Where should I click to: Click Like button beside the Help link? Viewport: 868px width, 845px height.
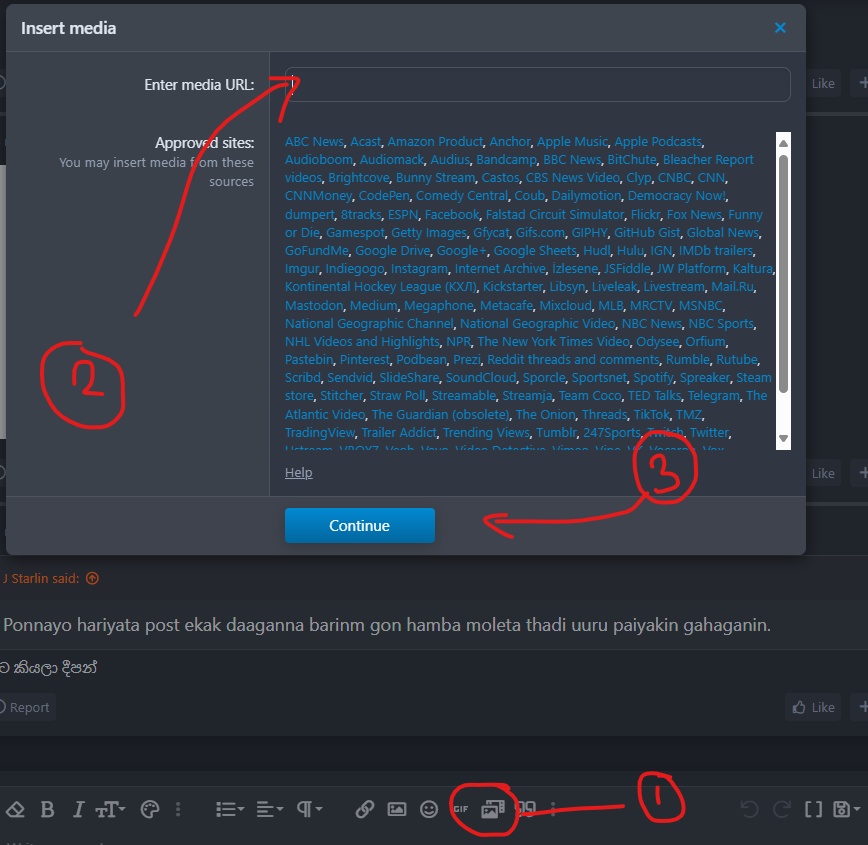pyautogui.click(x=823, y=473)
